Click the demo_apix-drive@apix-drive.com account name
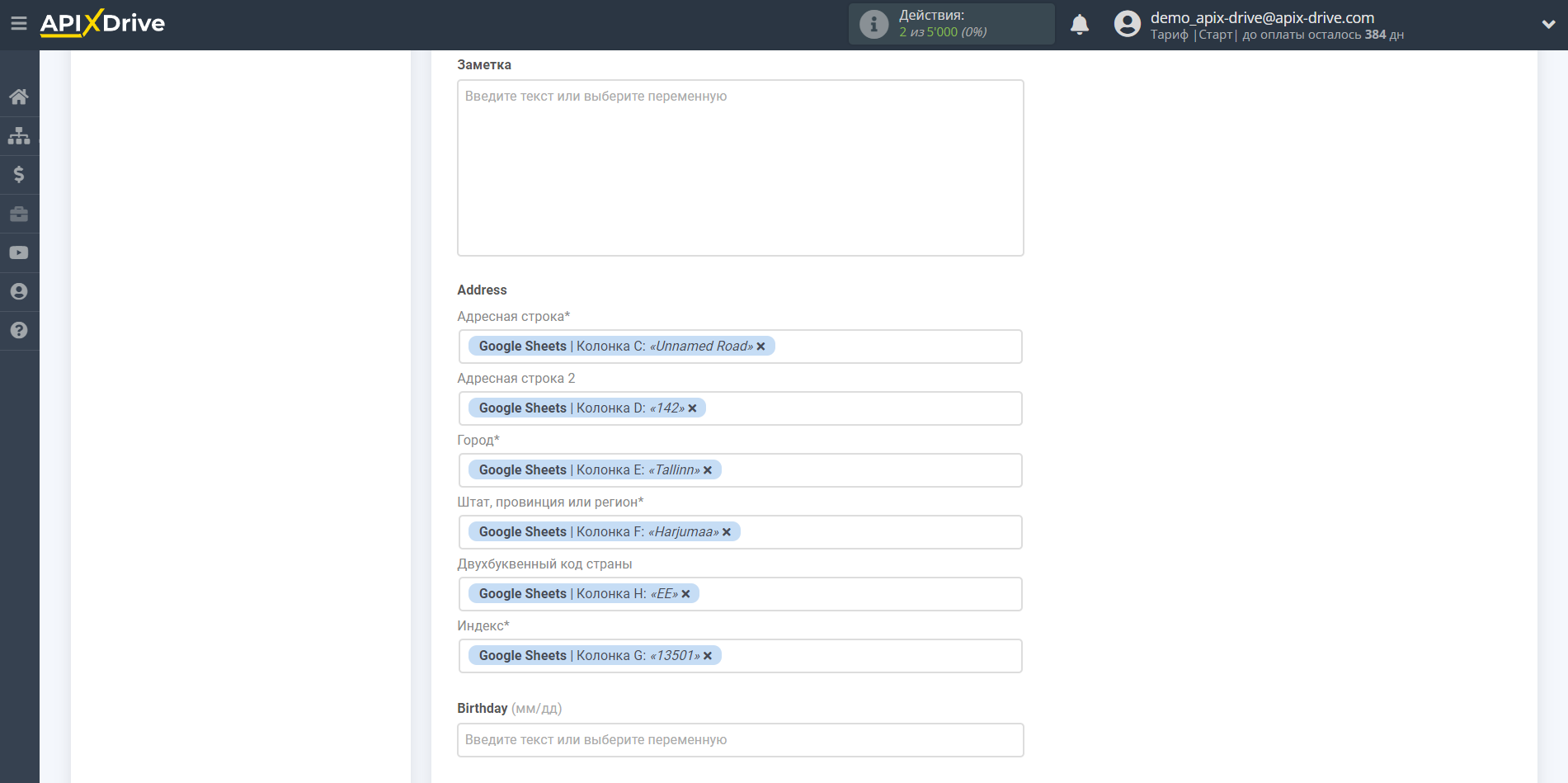This screenshot has width=1568, height=783. coord(1262,17)
